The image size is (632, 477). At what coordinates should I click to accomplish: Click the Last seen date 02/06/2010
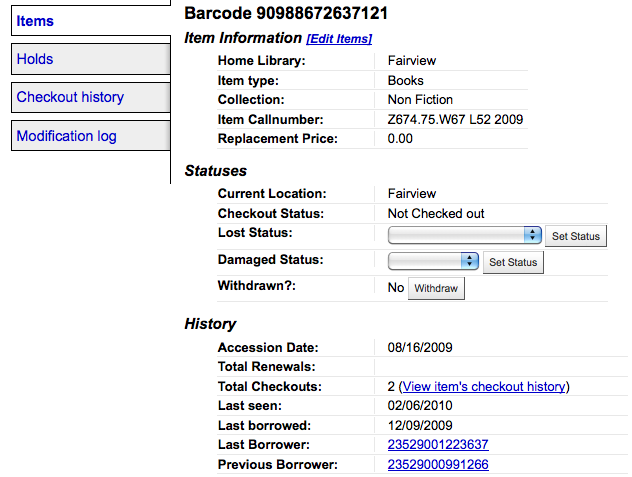point(421,405)
